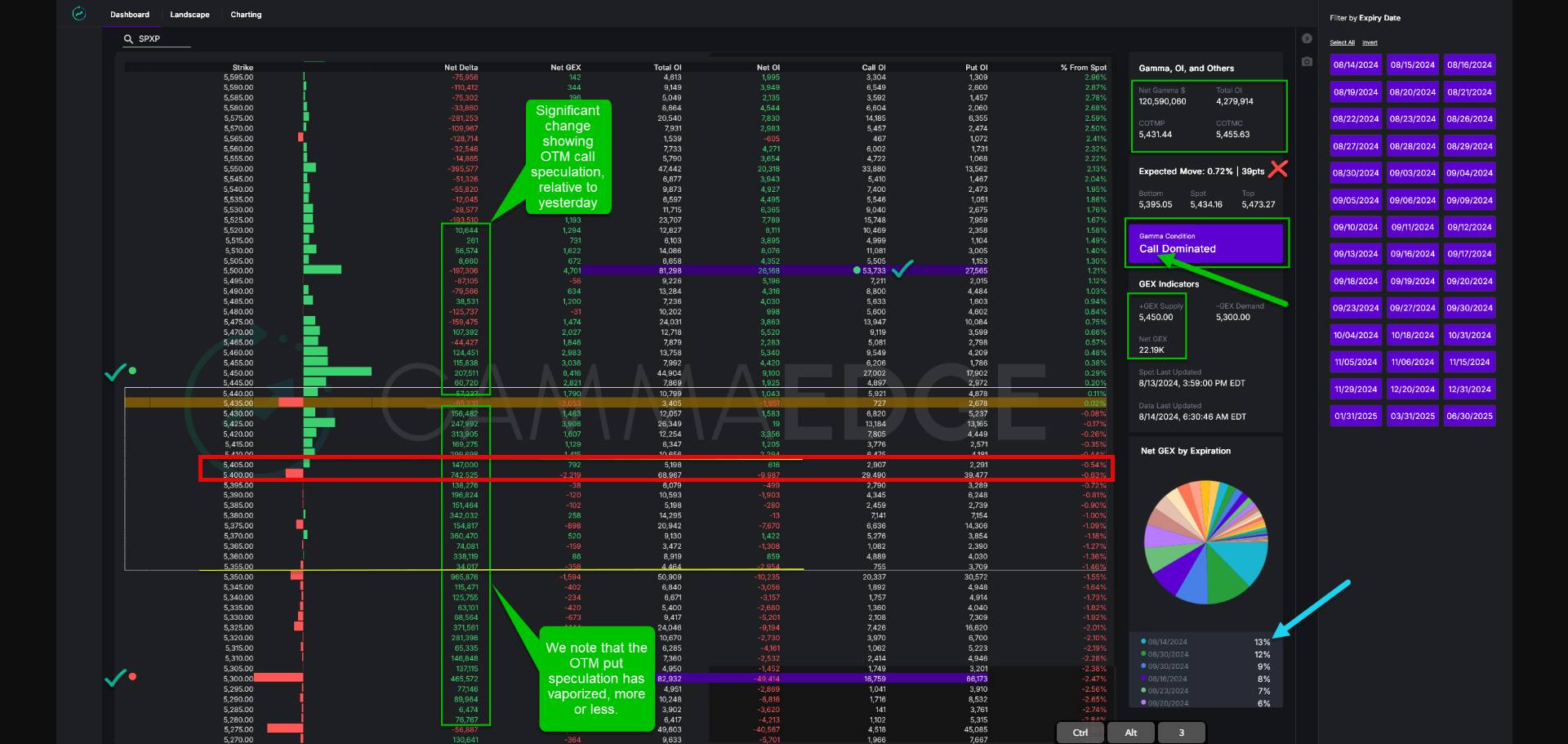The image size is (1568, 744).
Task: Click the circular arrow collapse icon
Action: click(1307, 38)
